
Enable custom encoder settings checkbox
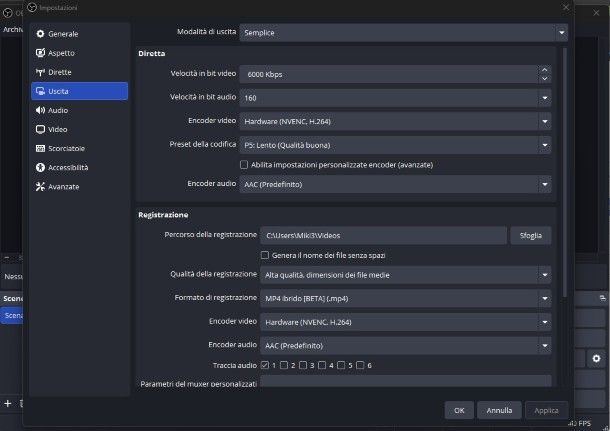tap(245, 164)
